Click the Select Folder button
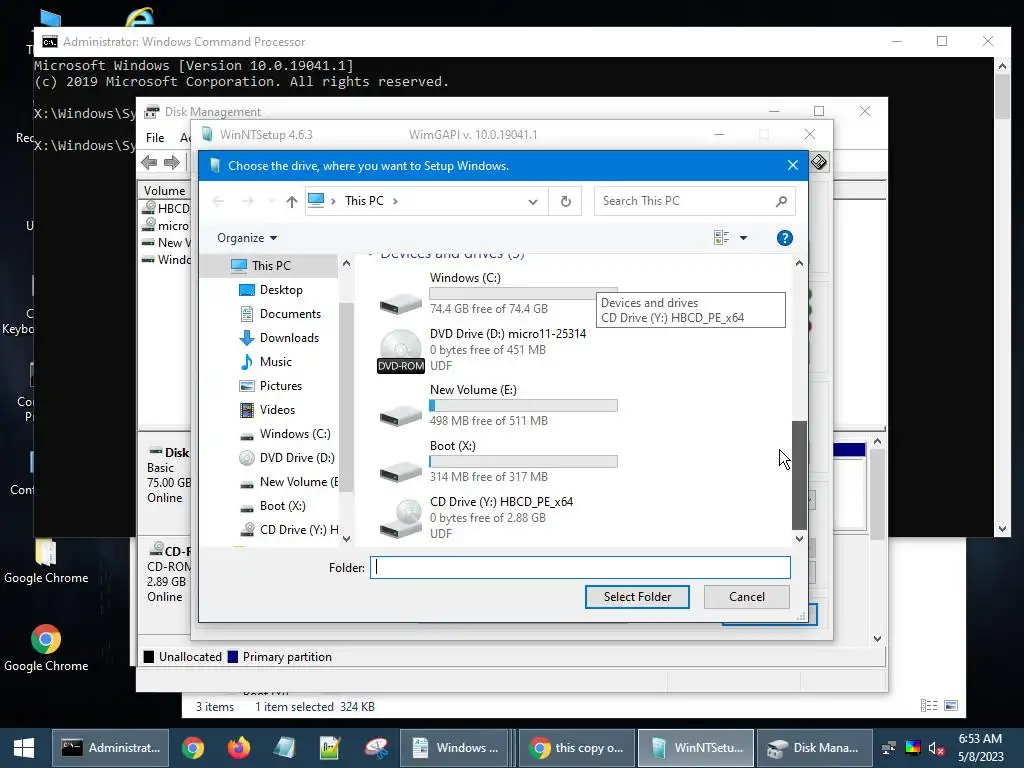The width and height of the screenshot is (1024, 768). click(637, 597)
